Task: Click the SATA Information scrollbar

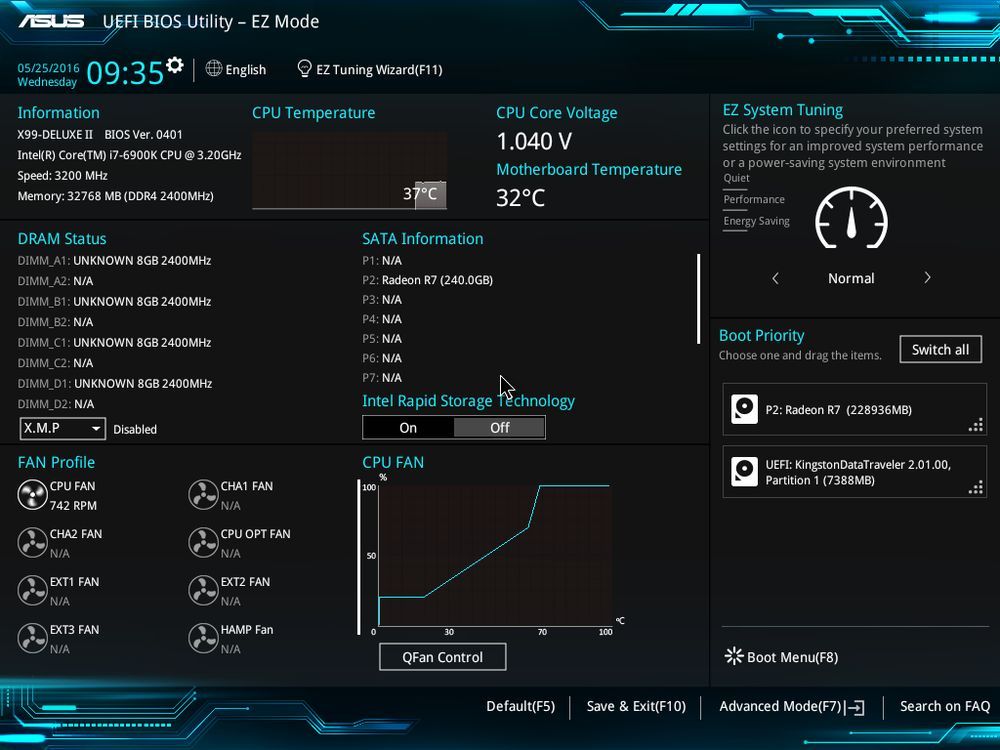Action: (x=699, y=299)
